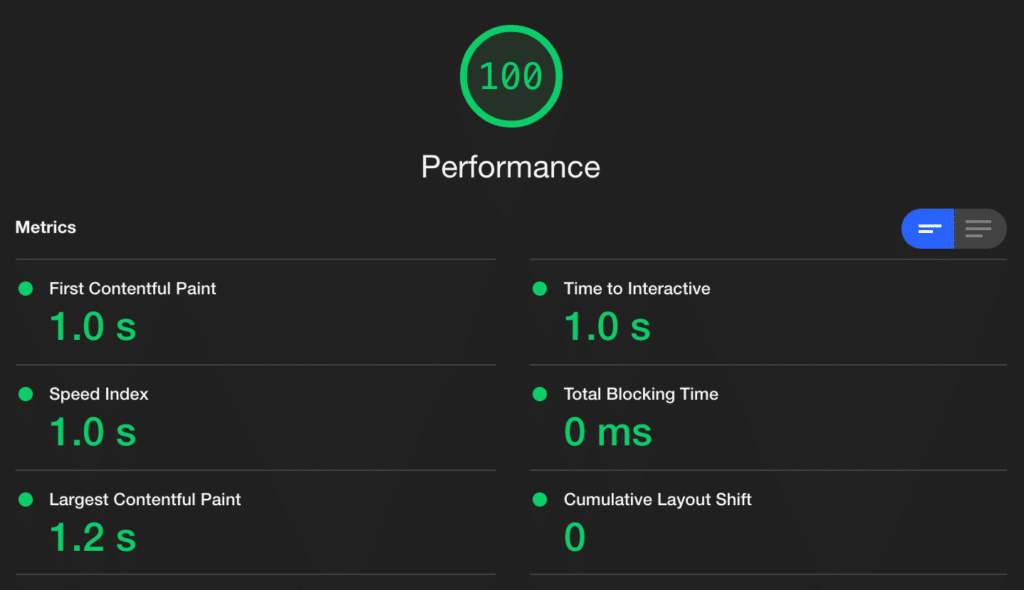This screenshot has height=590, width=1024.
Task: Click the green dot beside Largest Contentful Paint
Action: point(25,499)
